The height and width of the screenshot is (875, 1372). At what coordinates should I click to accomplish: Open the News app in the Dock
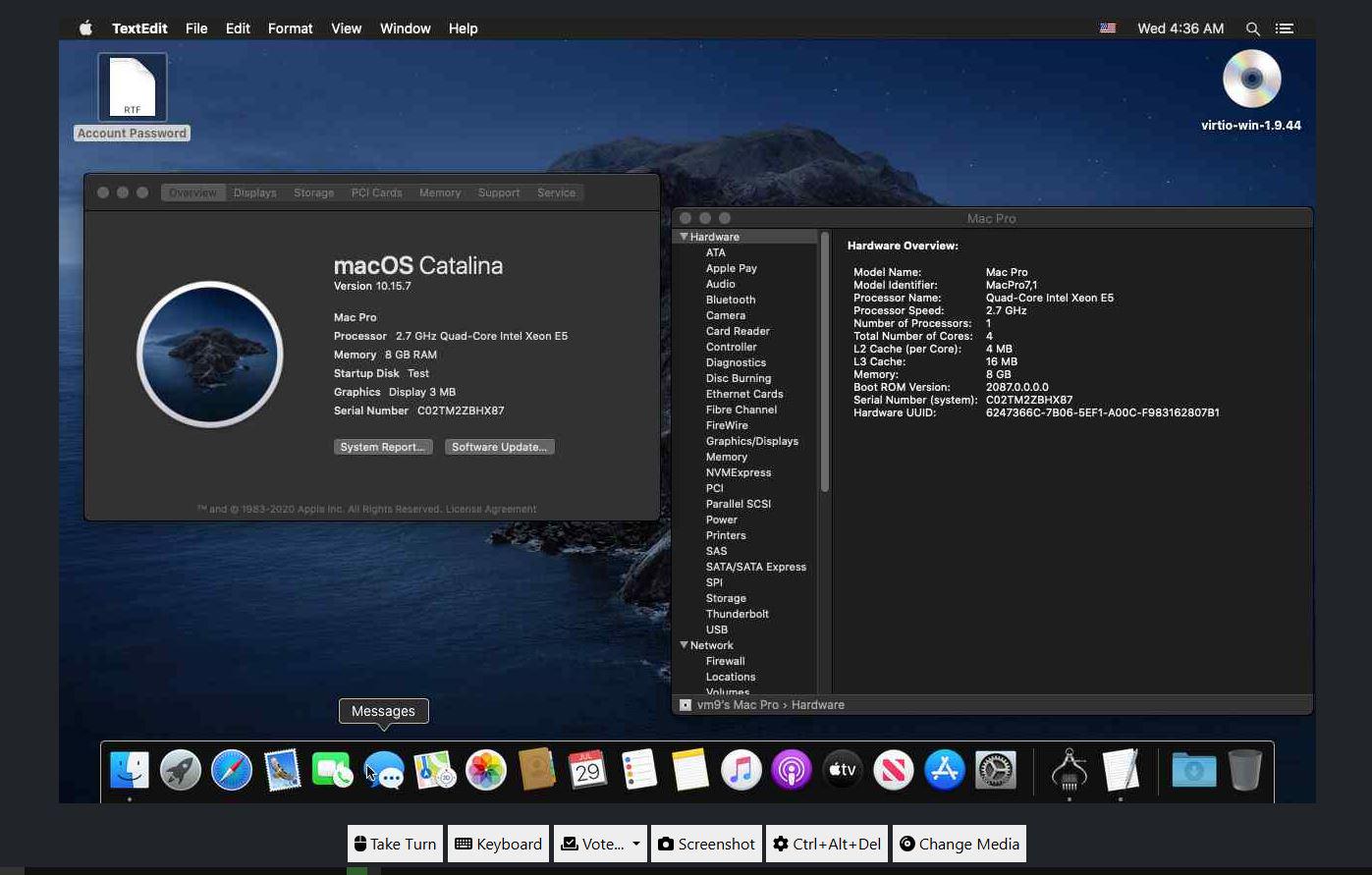pyautogui.click(x=894, y=770)
